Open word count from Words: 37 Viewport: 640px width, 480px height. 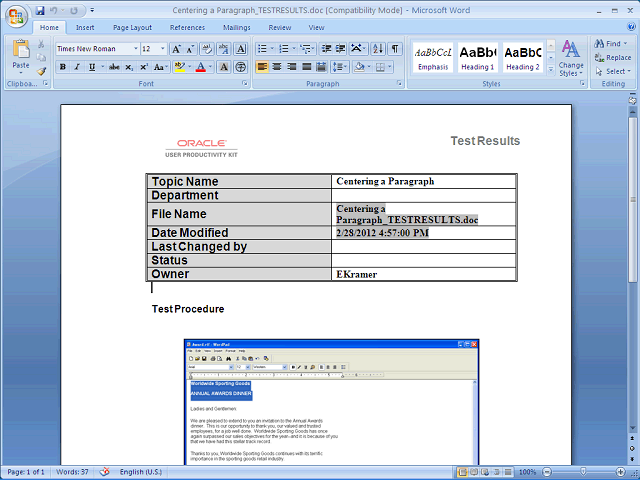click(x=72, y=472)
